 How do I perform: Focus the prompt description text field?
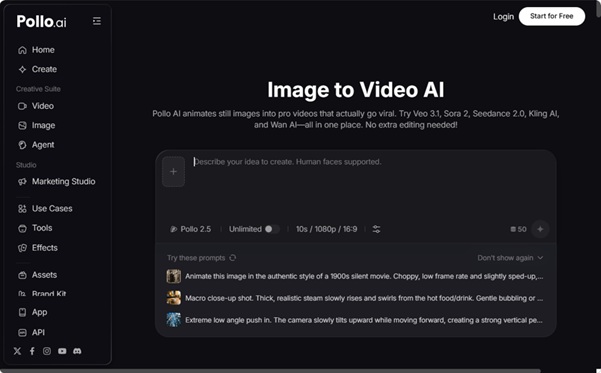pos(370,184)
